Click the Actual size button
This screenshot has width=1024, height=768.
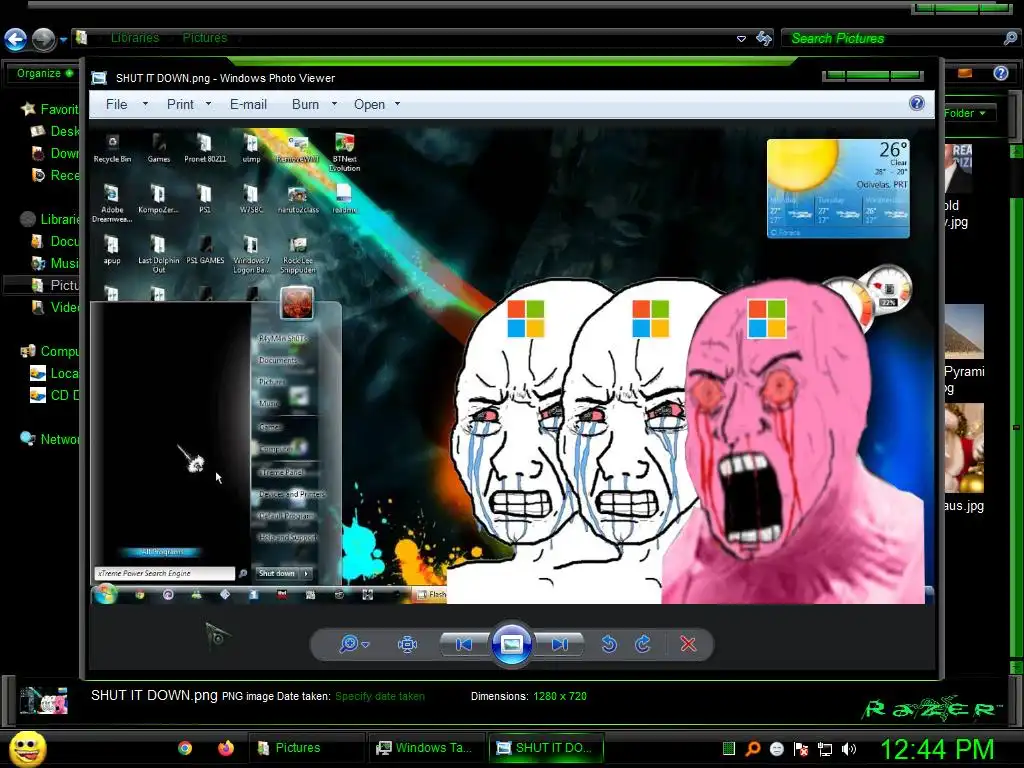coord(407,645)
